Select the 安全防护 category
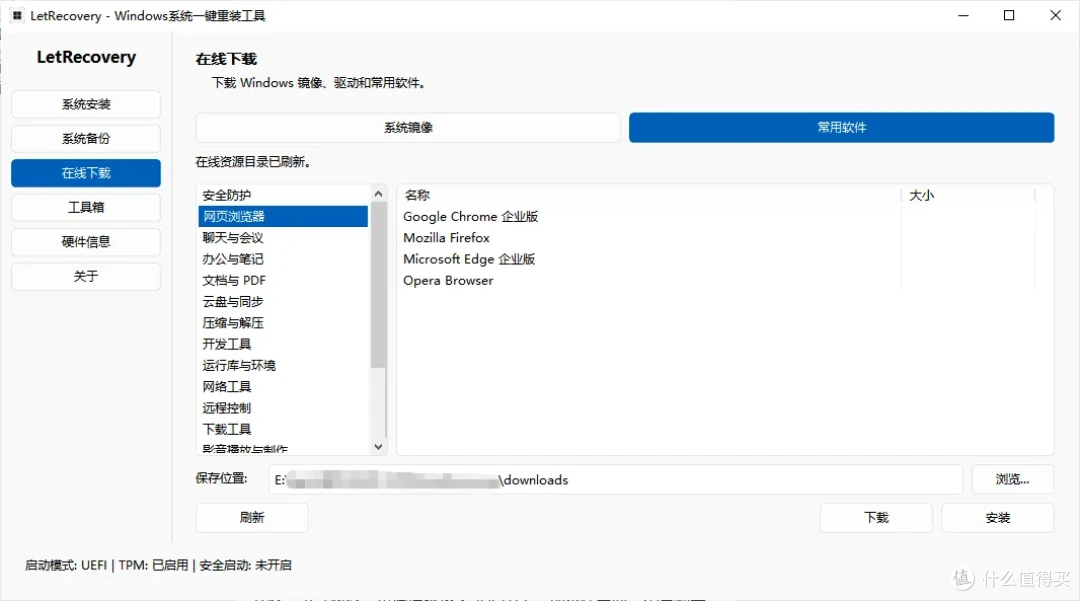The width and height of the screenshot is (1080, 601). (x=283, y=195)
